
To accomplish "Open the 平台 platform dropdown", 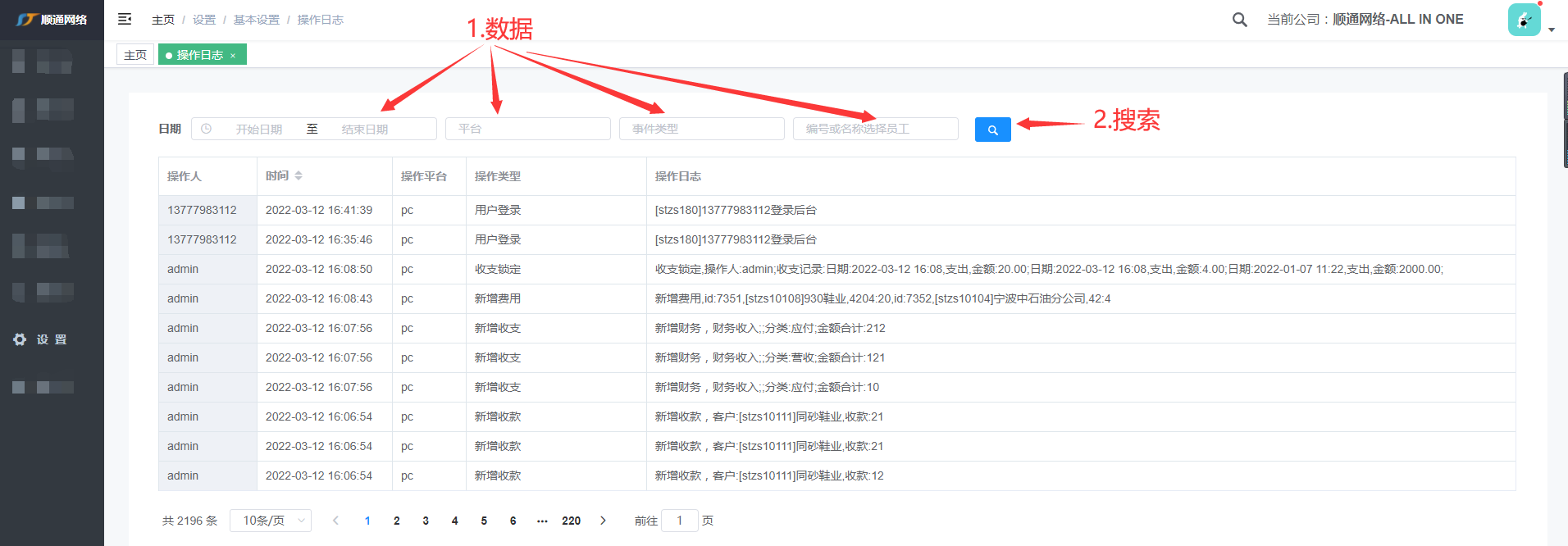I will coord(527,129).
